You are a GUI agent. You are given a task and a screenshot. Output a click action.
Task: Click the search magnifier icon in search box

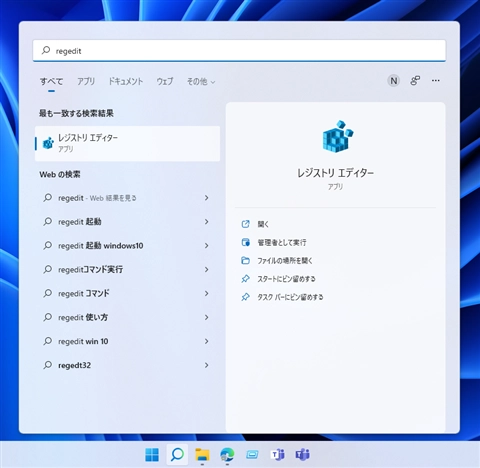[46, 50]
